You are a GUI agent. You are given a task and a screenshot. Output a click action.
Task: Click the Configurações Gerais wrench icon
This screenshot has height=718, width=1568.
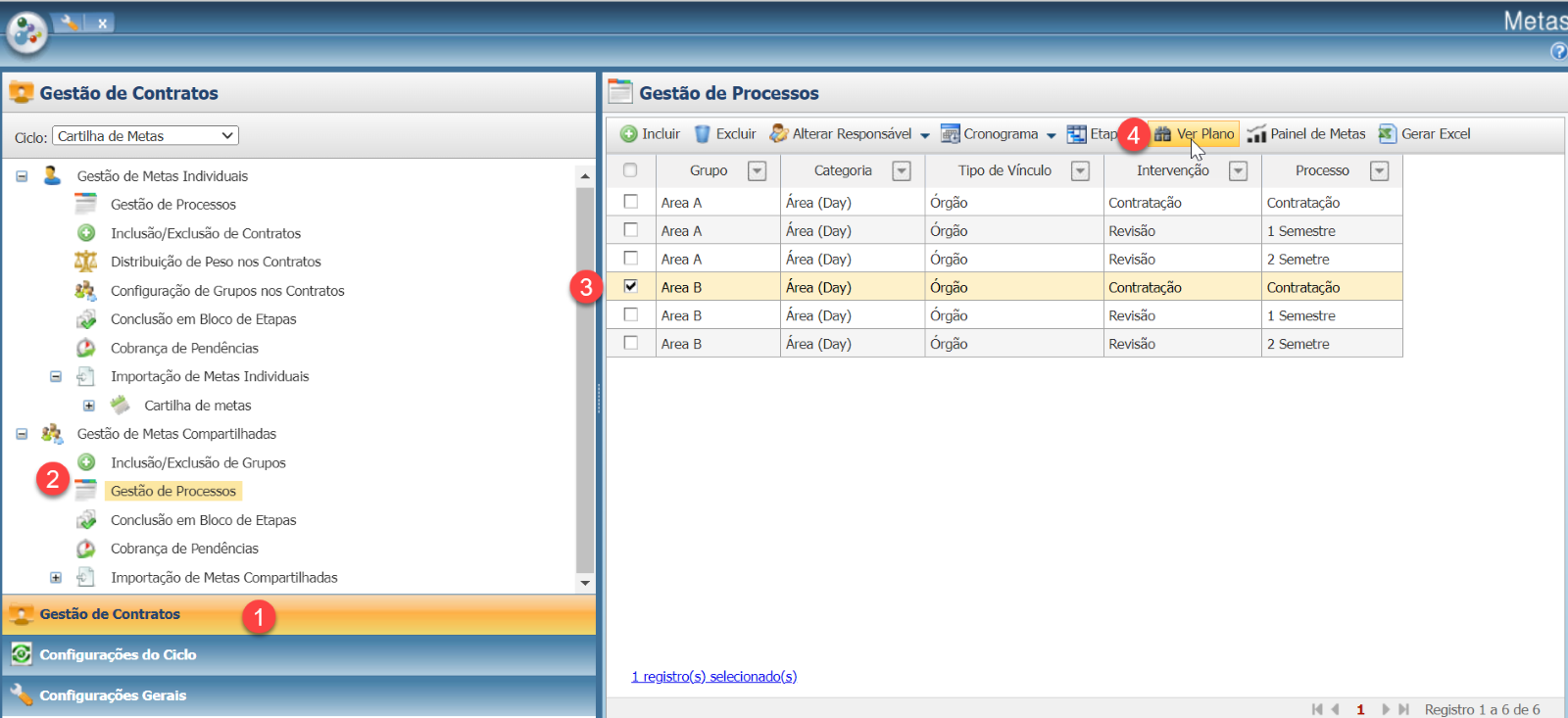pyautogui.click(x=22, y=694)
